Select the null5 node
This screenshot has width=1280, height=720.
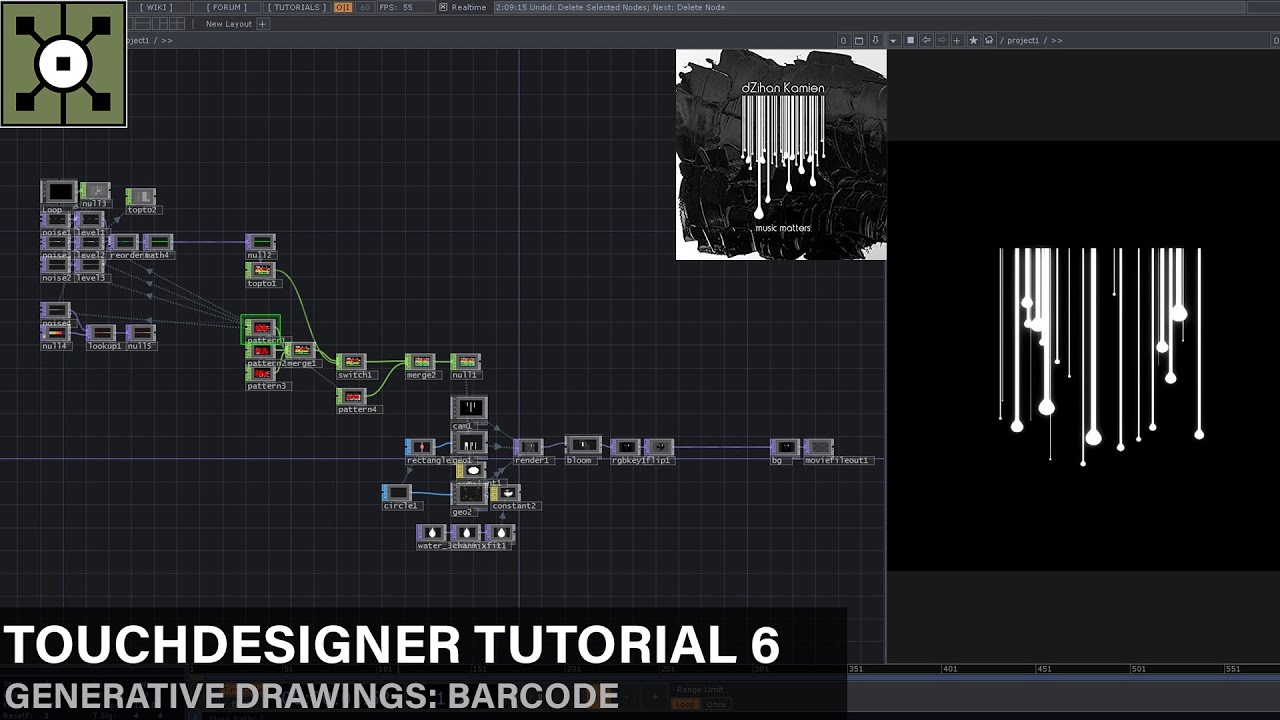pos(140,333)
